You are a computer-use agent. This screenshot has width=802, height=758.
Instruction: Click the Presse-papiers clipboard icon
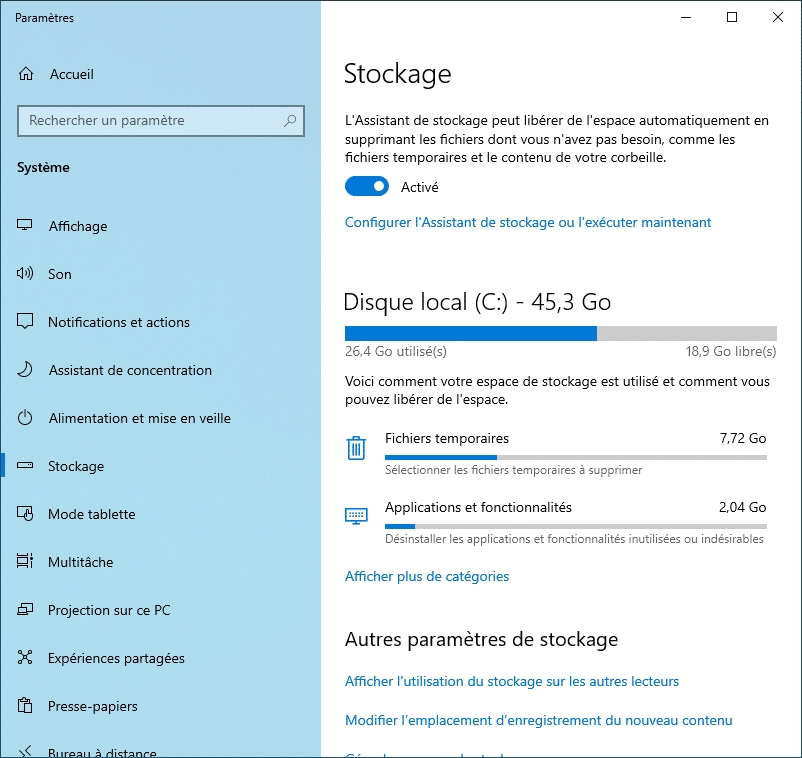[x=26, y=706]
